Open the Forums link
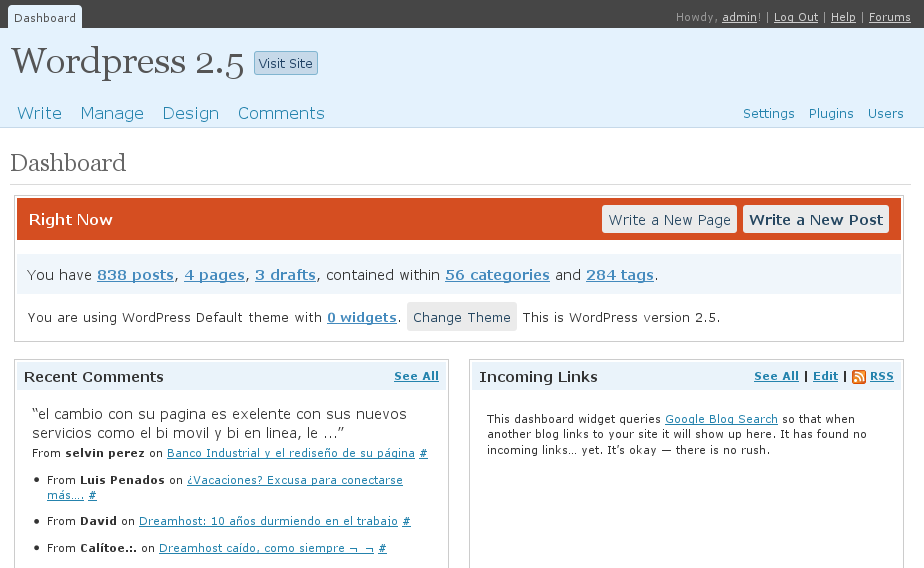 [x=889, y=17]
